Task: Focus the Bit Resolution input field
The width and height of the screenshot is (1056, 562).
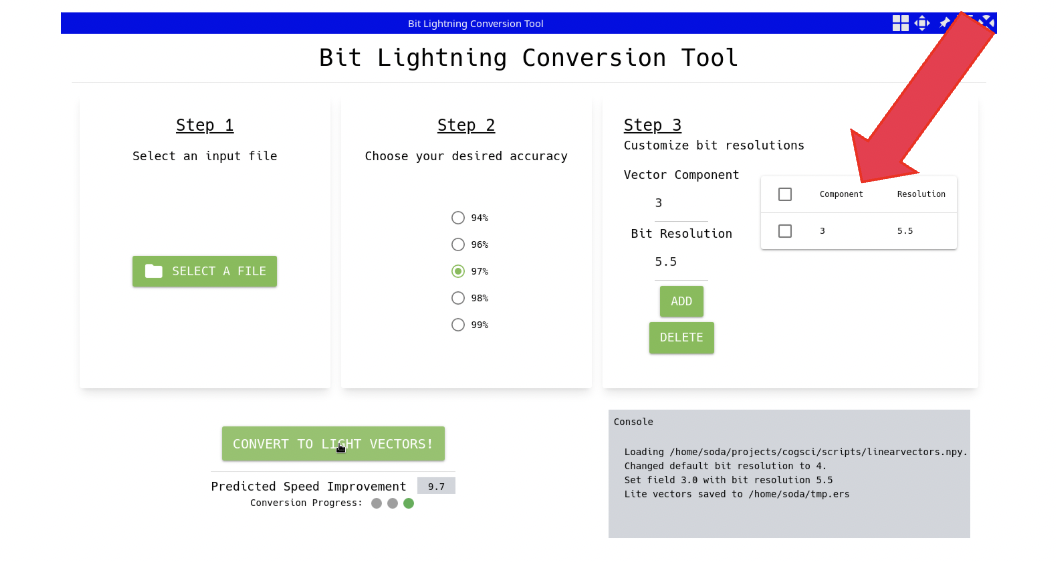Action: [681, 262]
